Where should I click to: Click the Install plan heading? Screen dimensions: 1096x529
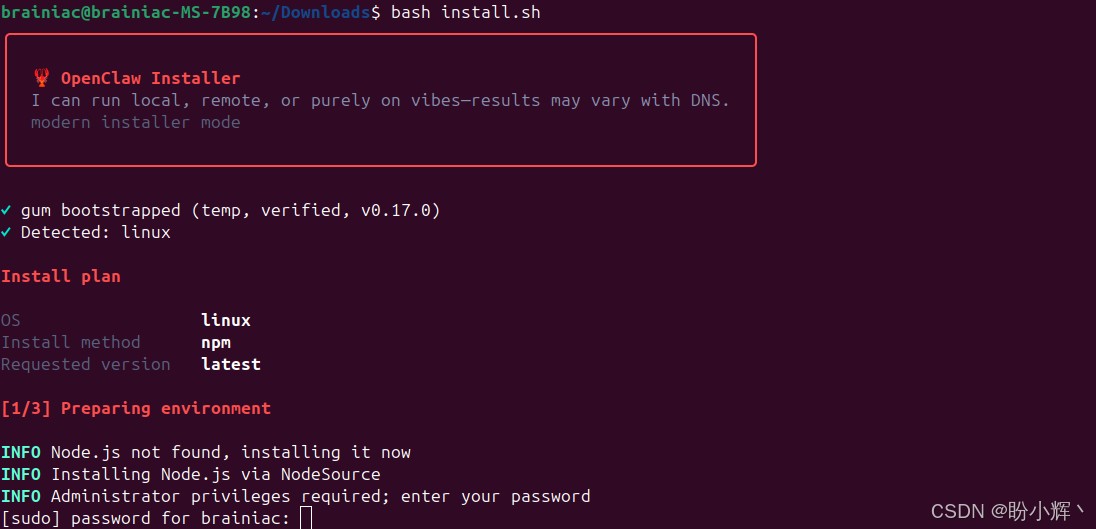point(61,277)
